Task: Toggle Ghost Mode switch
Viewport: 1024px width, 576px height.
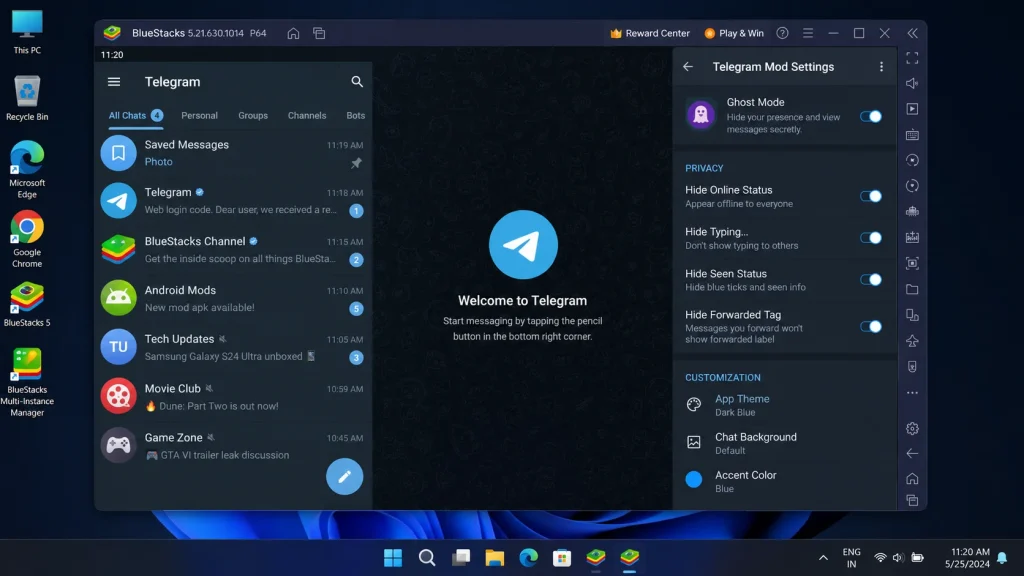Action: coord(871,116)
